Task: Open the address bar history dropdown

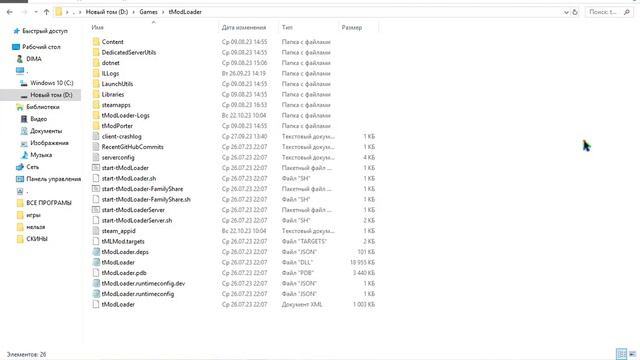Action: coord(566,12)
